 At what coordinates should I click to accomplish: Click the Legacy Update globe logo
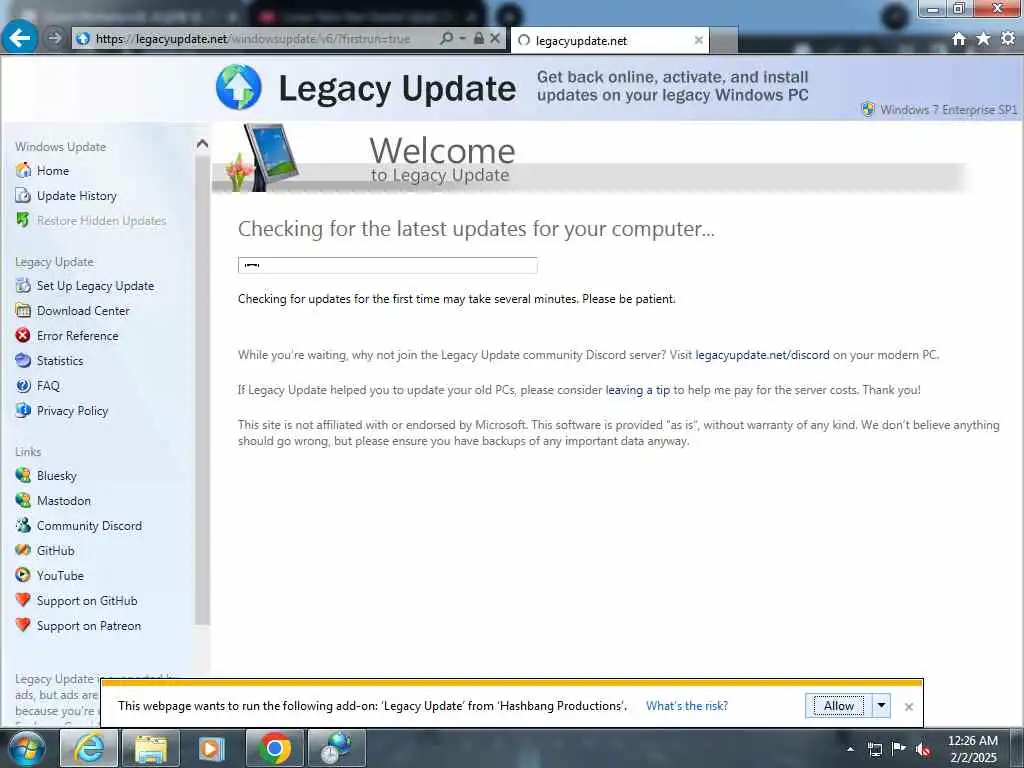239,87
